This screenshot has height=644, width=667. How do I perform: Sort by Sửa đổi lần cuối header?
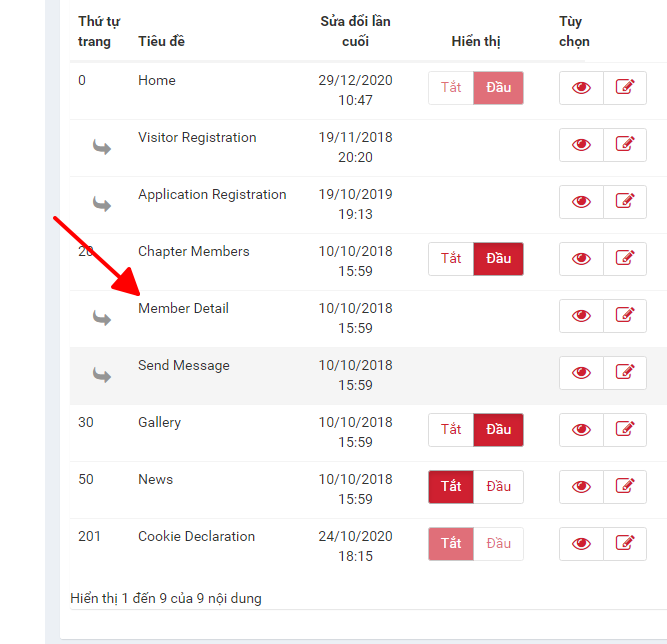355,31
